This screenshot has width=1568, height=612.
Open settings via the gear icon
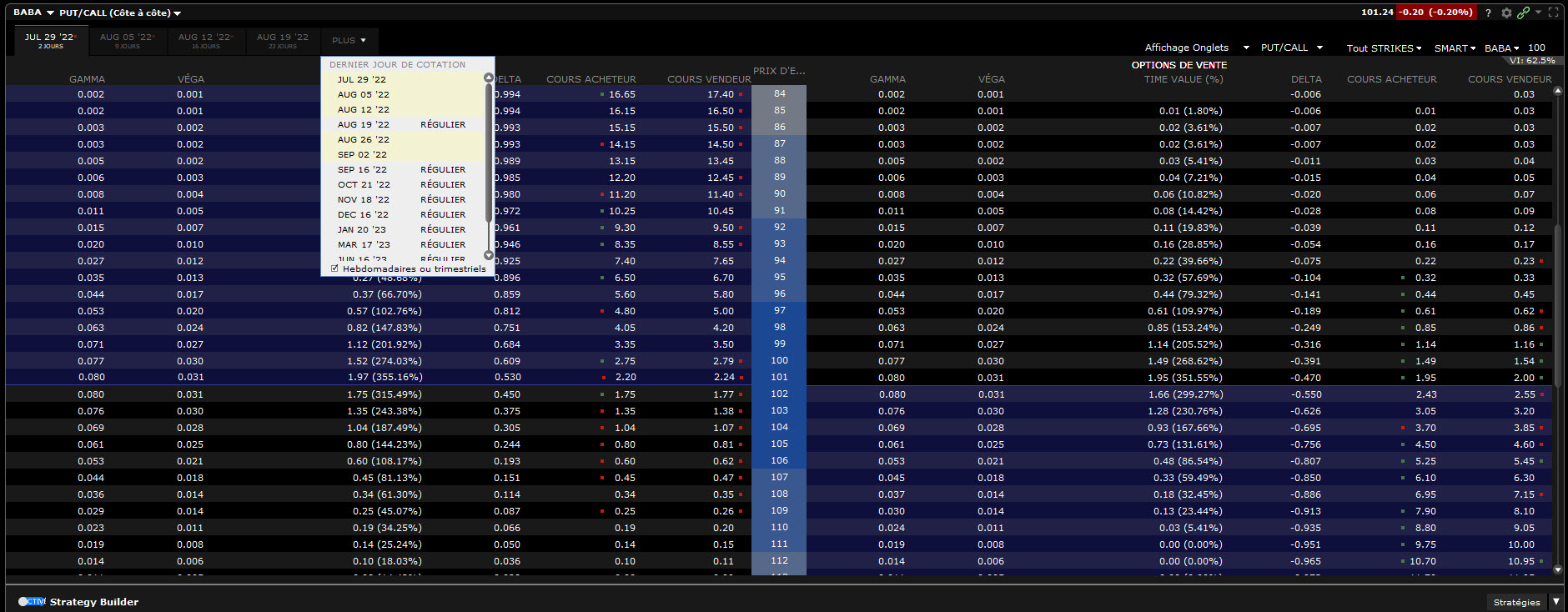pos(1506,13)
